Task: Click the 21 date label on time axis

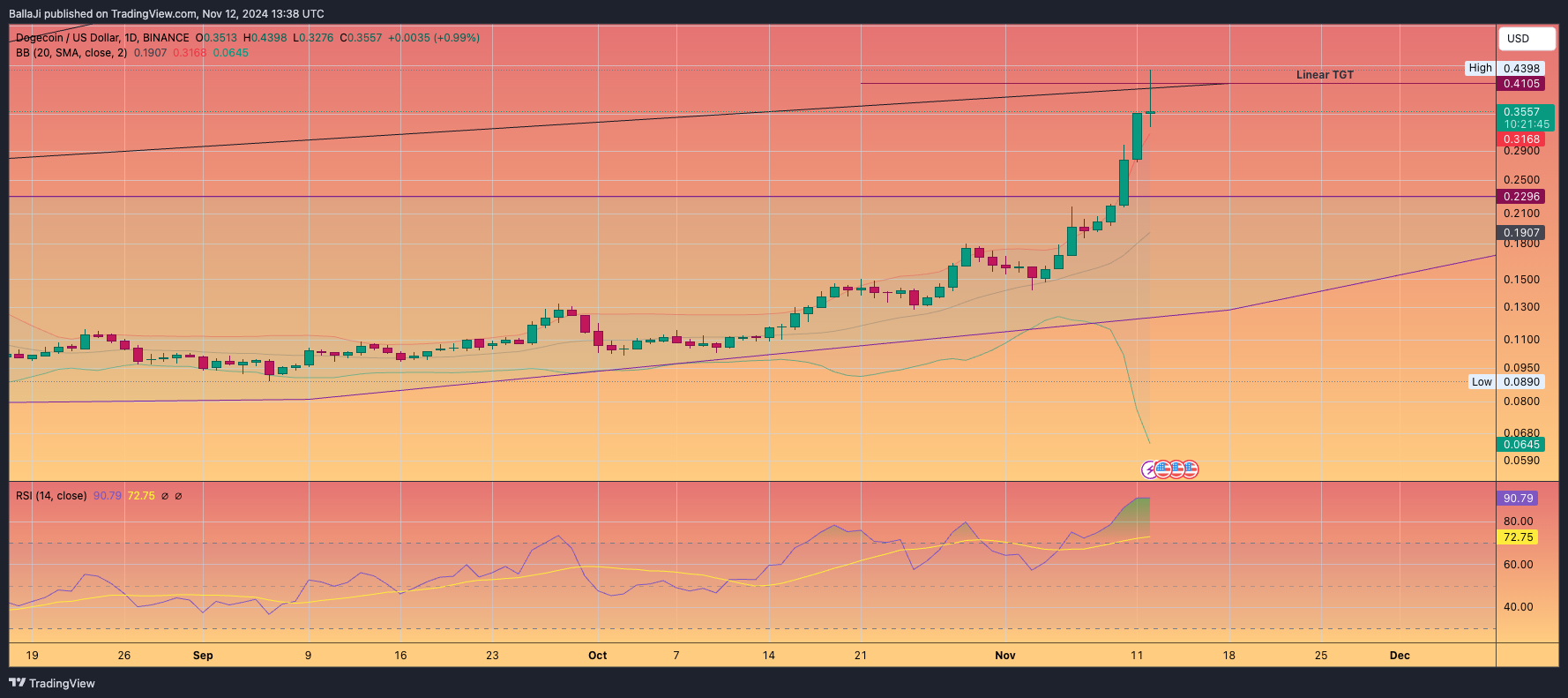Action: coord(861,656)
